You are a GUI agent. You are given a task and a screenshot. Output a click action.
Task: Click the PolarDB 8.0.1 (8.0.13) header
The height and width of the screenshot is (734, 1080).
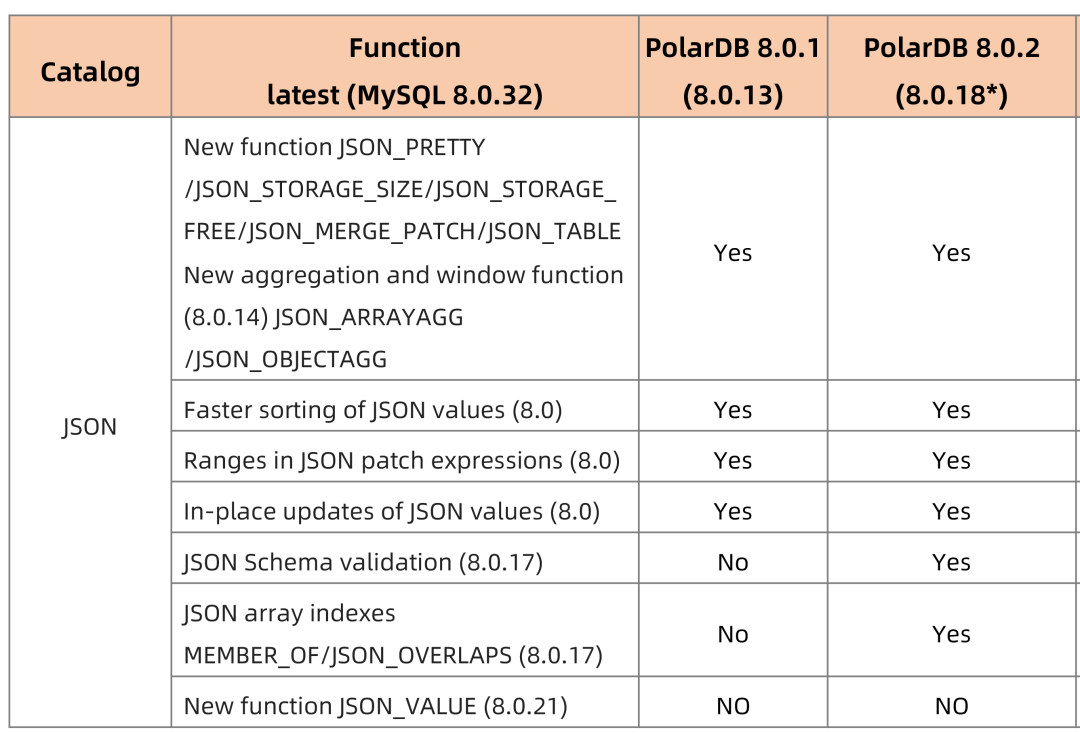click(x=733, y=72)
